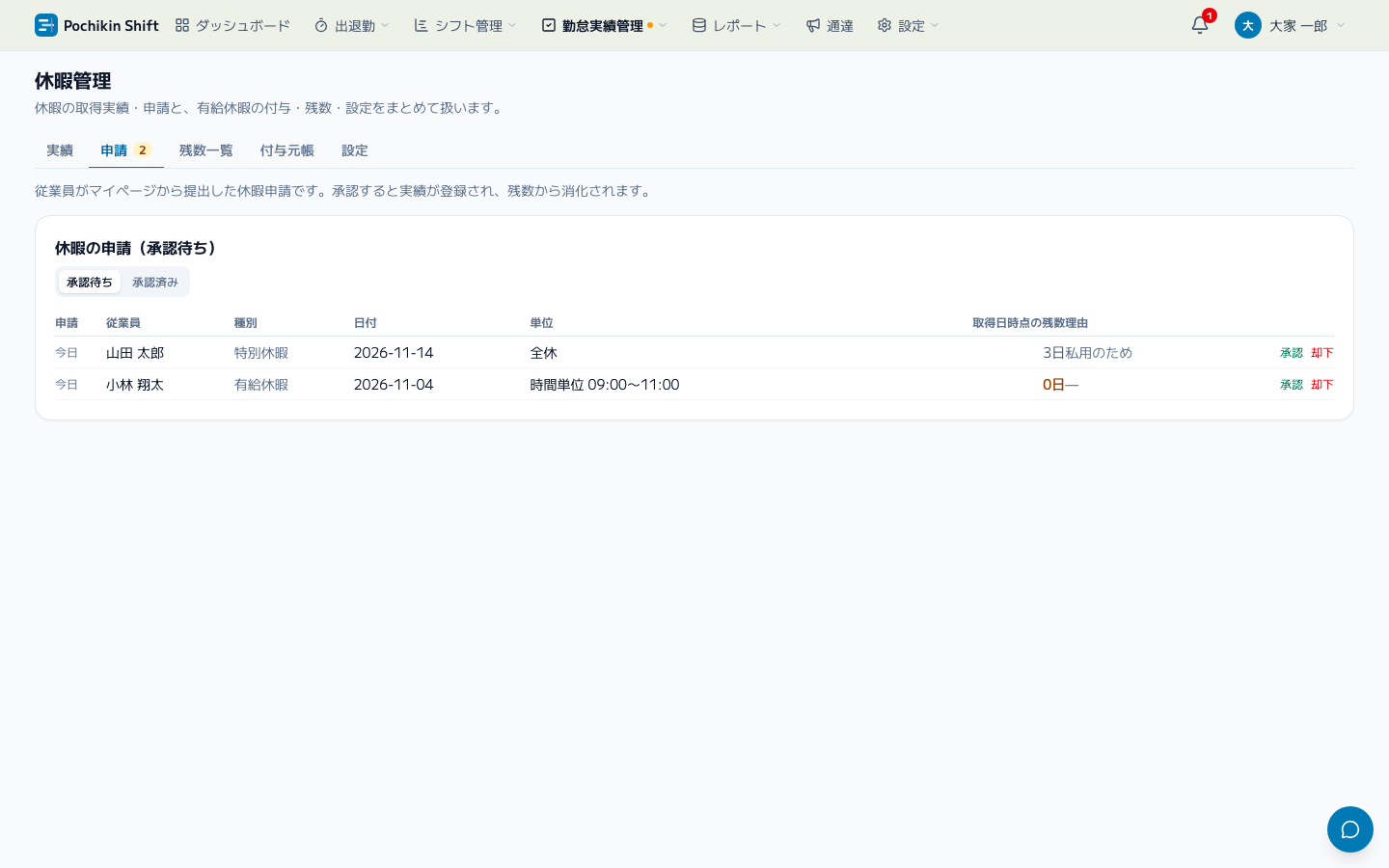
Task: Open the 設定 tab under 休暇管理
Action: (355, 150)
